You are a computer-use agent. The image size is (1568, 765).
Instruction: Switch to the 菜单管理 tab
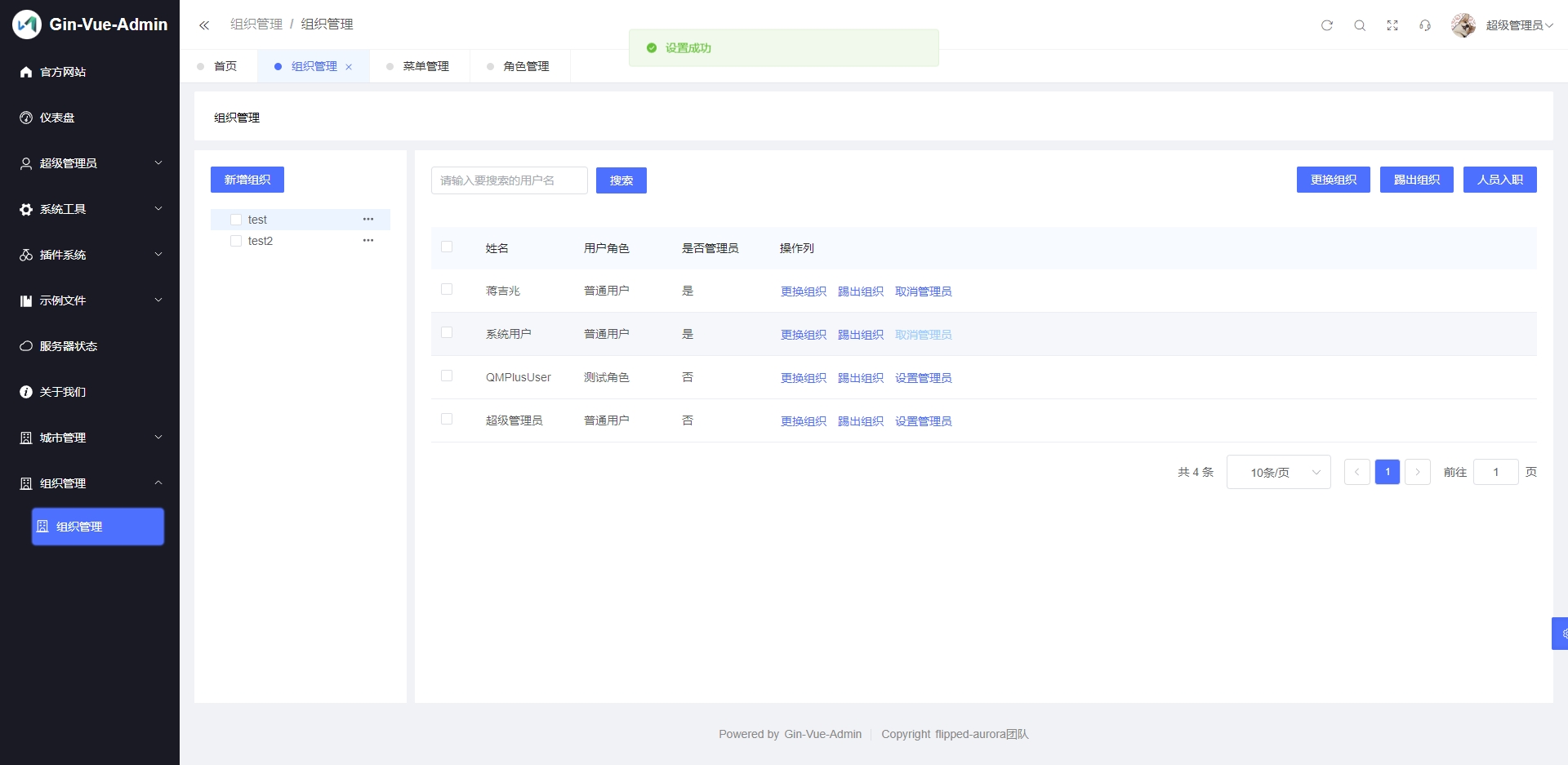click(419, 66)
